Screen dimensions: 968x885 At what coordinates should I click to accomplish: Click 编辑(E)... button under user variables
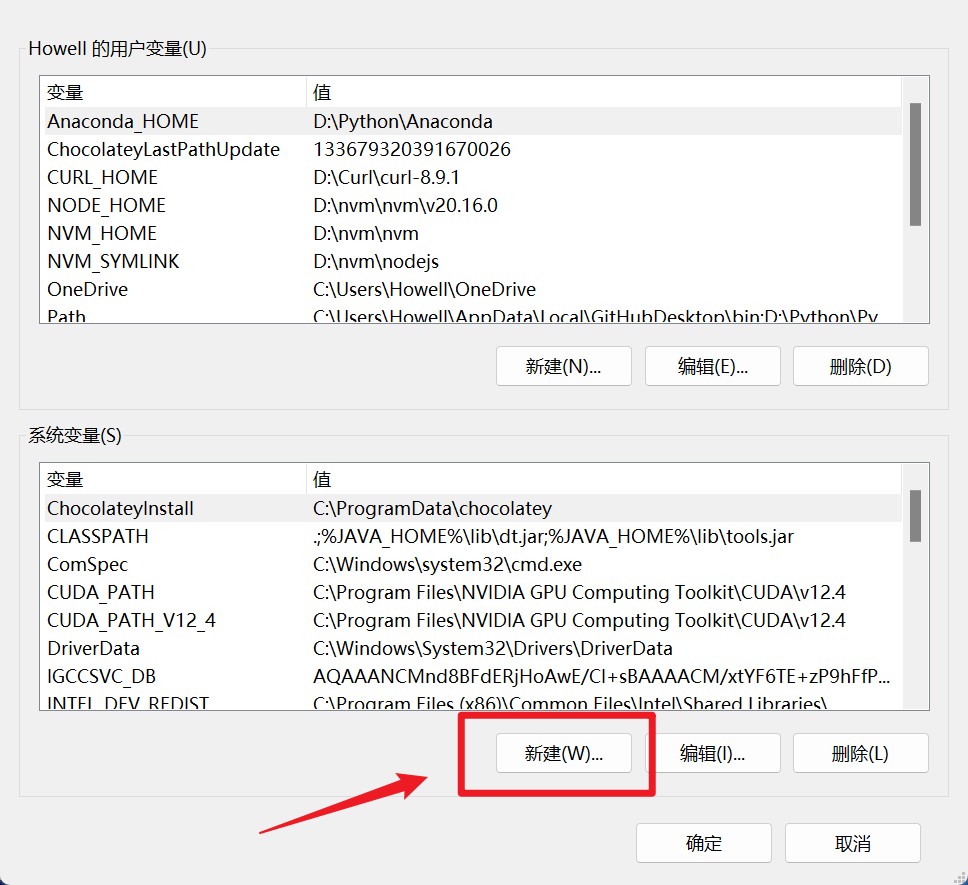[712, 366]
